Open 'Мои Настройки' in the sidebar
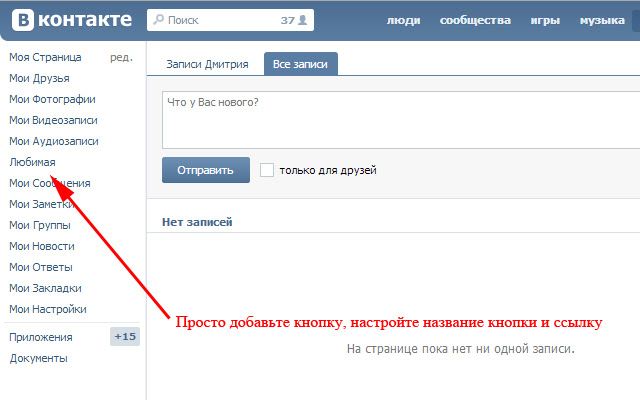This screenshot has height=400, width=640. 47,309
